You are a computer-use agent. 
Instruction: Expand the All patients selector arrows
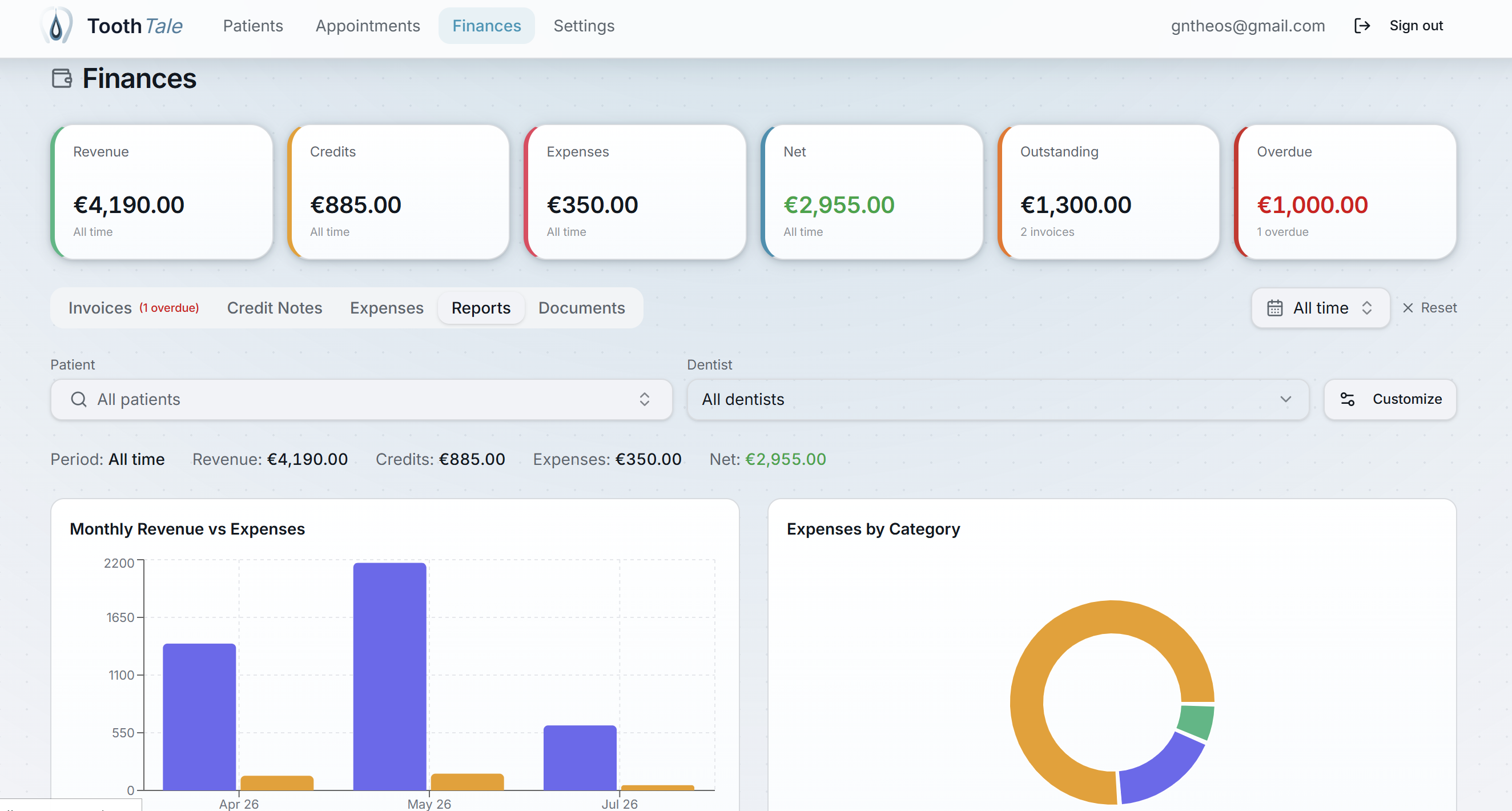coord(645,399)
